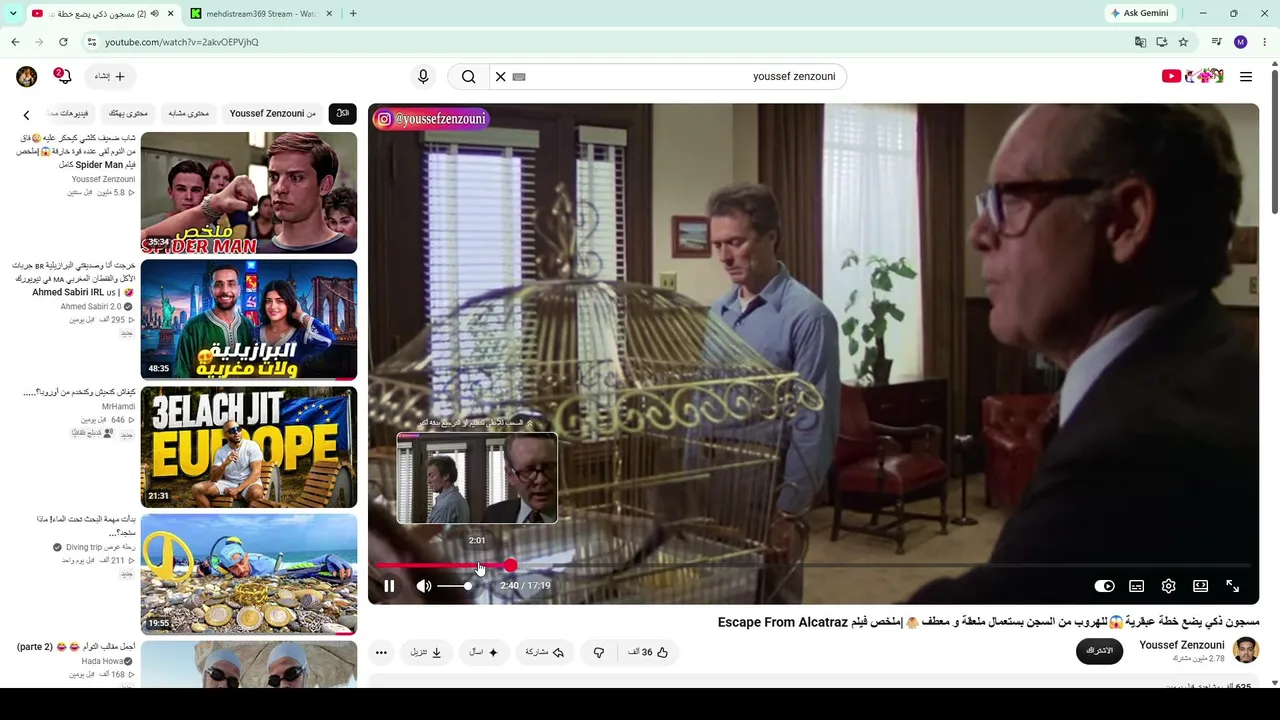Screen dimensions: 1280x720
Task: Select the 'From Youssef Zenzouni' filter chip
Action: tap(273, 113)
